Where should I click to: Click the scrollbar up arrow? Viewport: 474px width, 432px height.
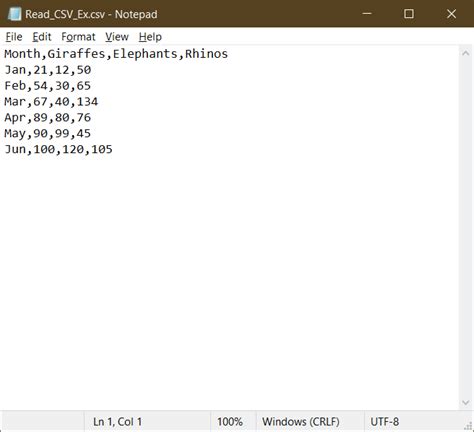point(466,53)
